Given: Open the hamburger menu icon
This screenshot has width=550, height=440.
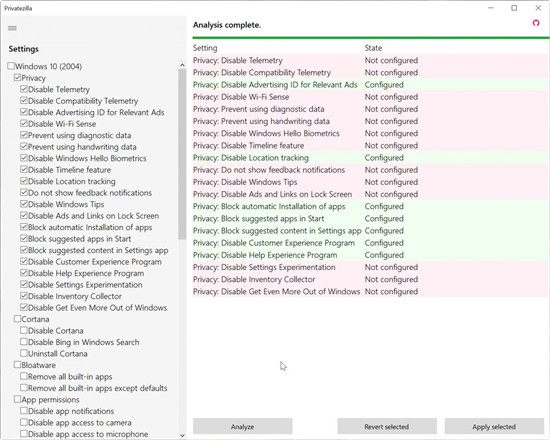Looking at the screenshot, I should click(12, 28).
